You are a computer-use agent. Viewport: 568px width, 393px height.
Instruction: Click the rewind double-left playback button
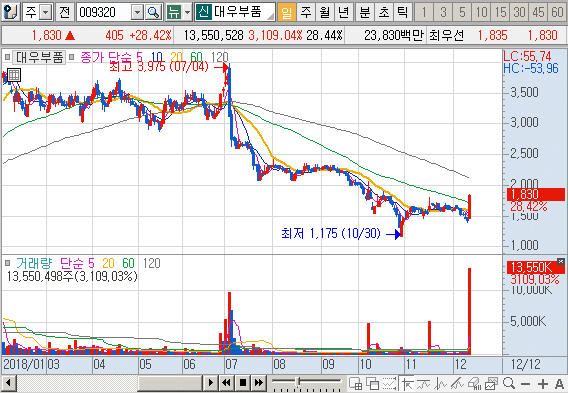[227, 383]
